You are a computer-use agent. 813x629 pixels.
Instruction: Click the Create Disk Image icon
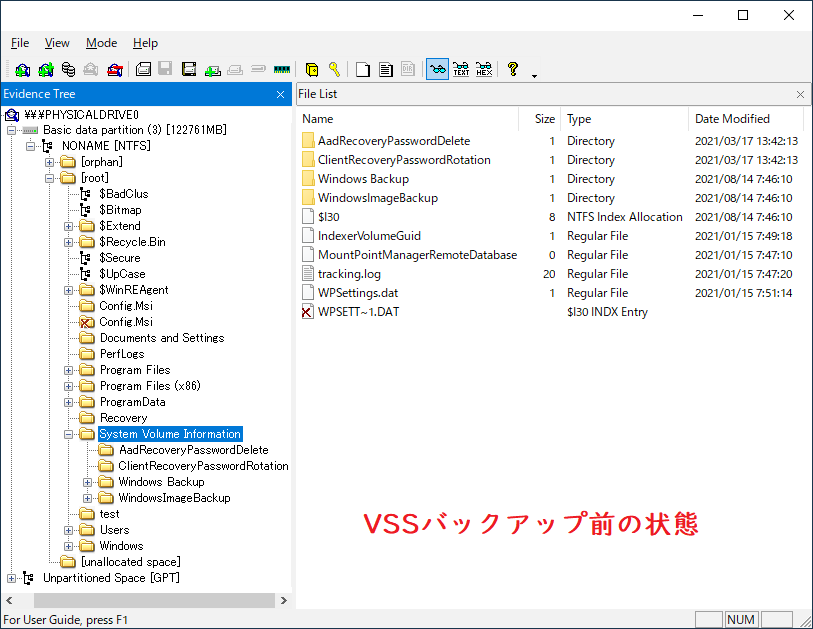coord(143,69)
